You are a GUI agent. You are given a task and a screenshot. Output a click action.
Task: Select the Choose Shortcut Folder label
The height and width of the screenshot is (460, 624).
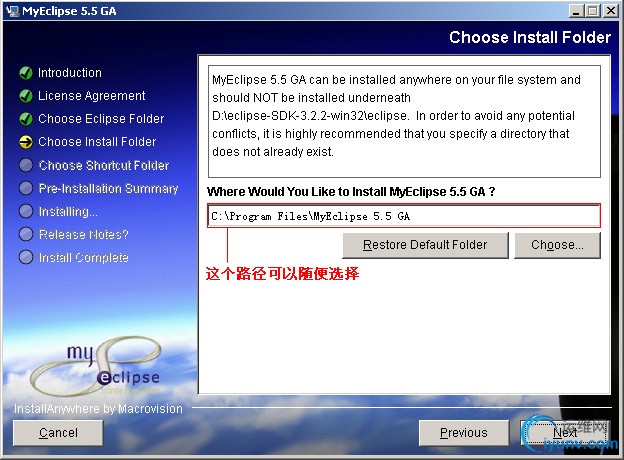[104, 165]
